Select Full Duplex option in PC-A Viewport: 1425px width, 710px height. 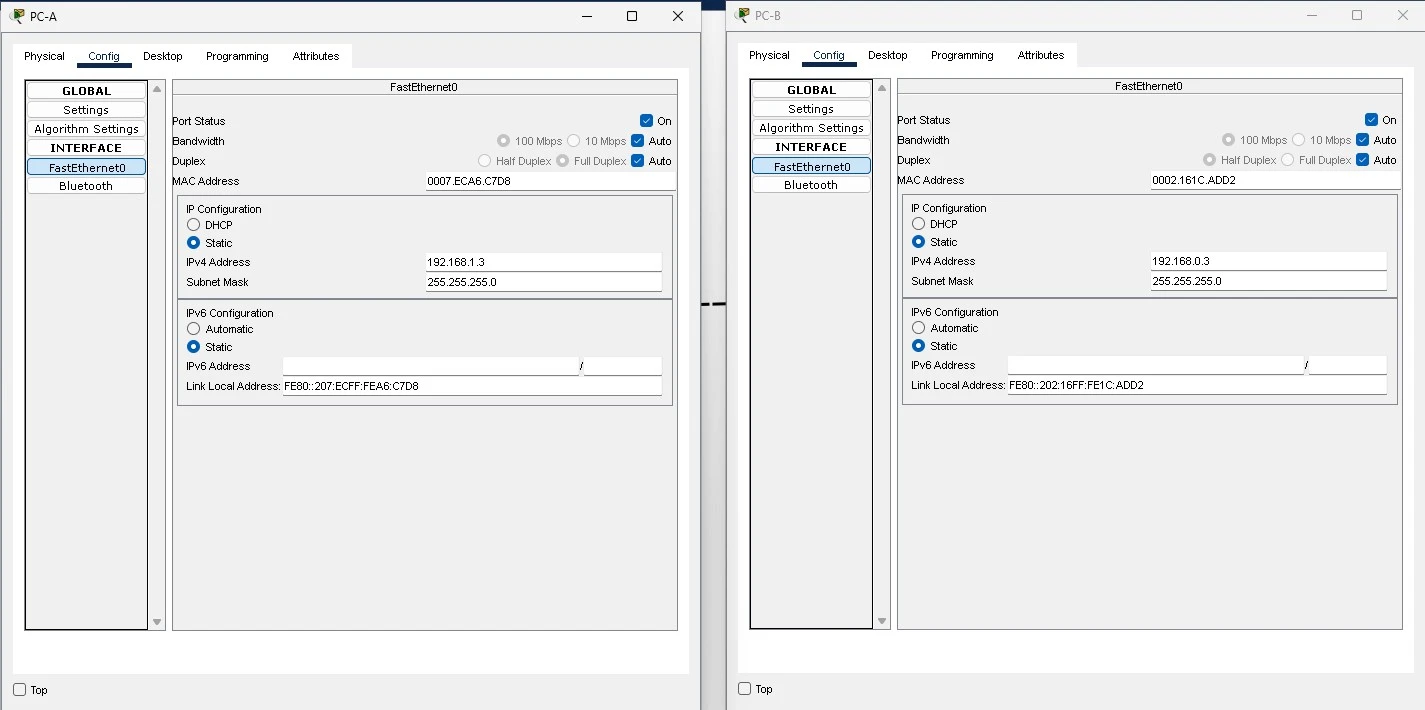click(x=562, y=161)
